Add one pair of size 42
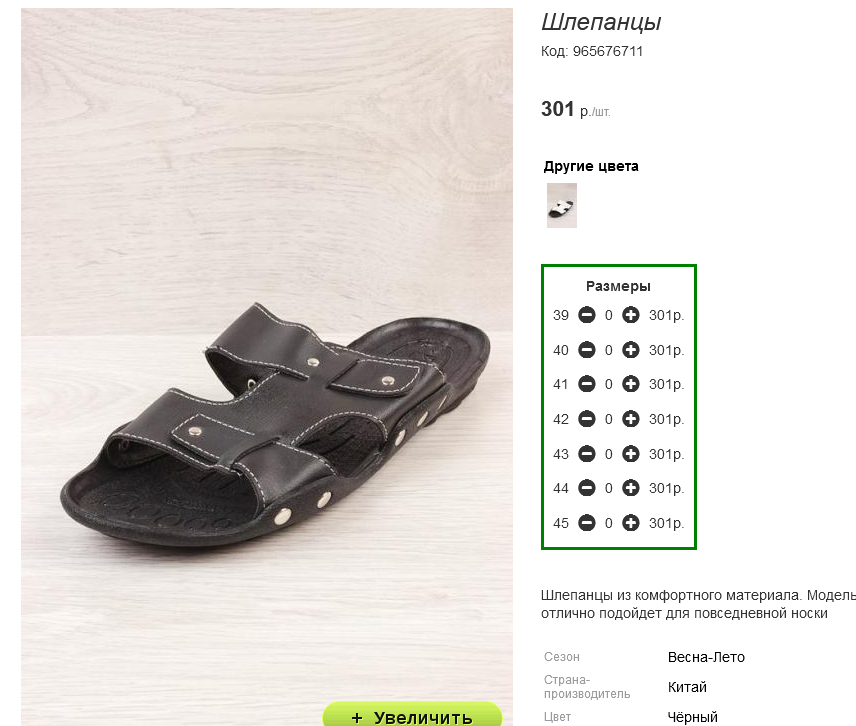Image resolution: width=856 pixels, height=726 pixels. pos(631,419)
